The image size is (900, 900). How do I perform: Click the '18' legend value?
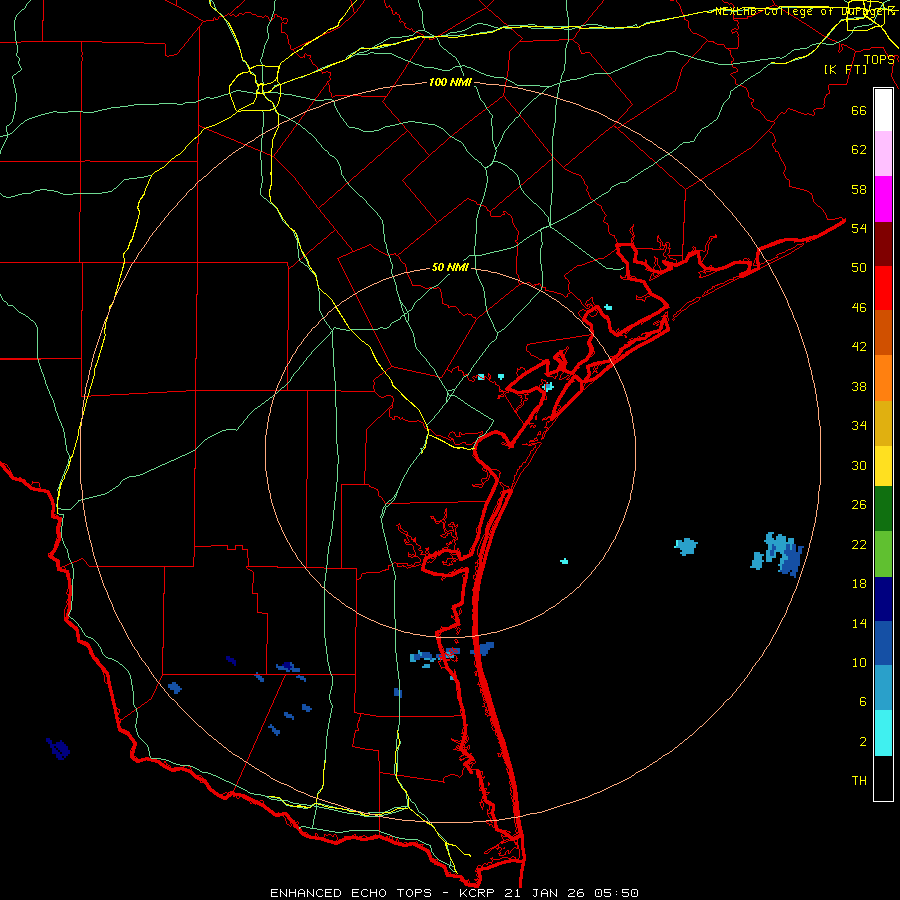[x=859, y=584]
